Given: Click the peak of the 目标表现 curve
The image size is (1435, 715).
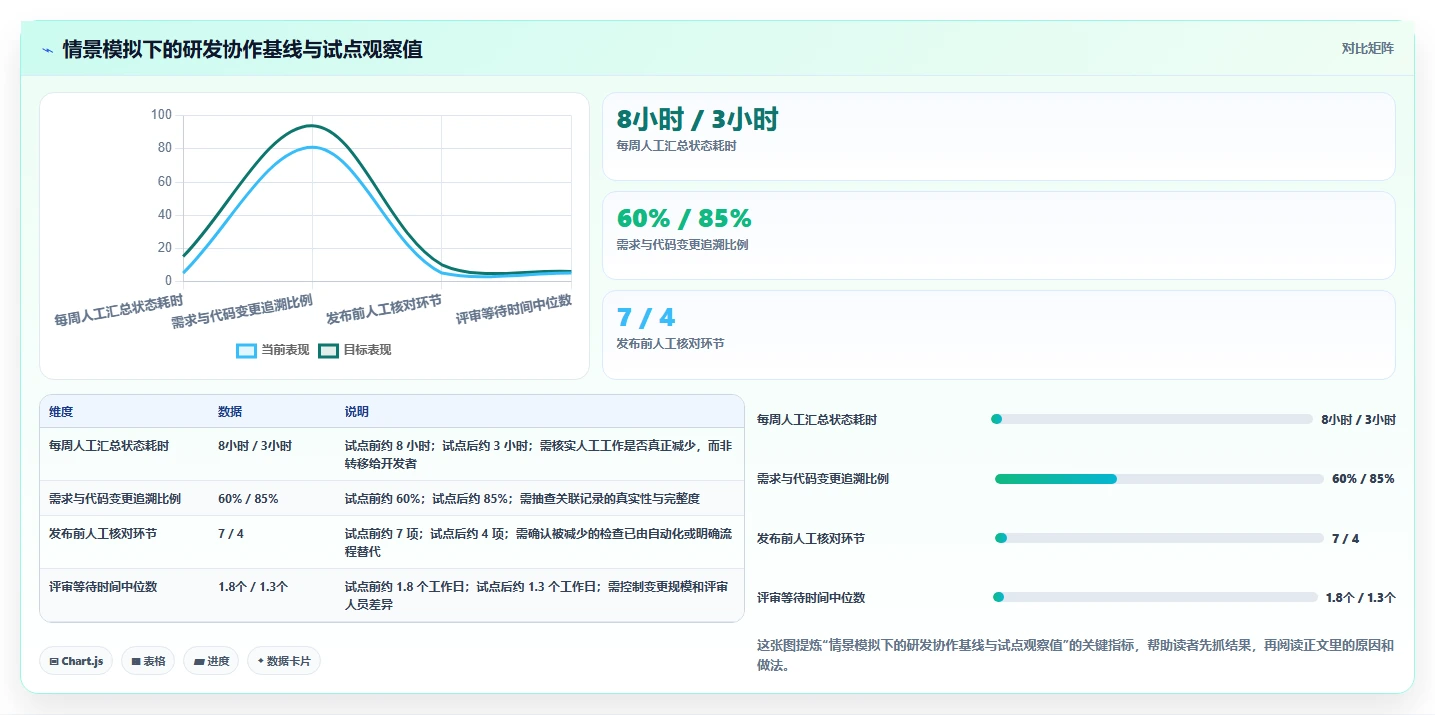Looking at the screenshot, I should point(313,125).
